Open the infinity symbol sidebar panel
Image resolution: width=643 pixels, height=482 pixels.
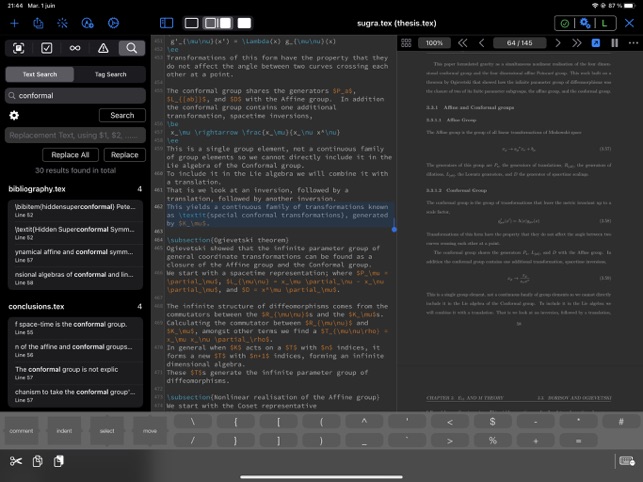[75, 48]
